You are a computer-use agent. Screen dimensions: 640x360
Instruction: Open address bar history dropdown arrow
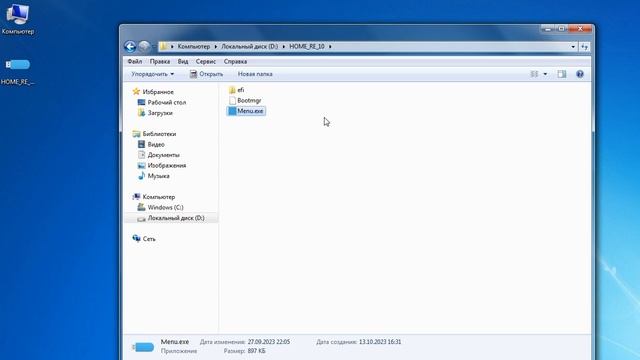pyautogui.click(x=573, y=47)
